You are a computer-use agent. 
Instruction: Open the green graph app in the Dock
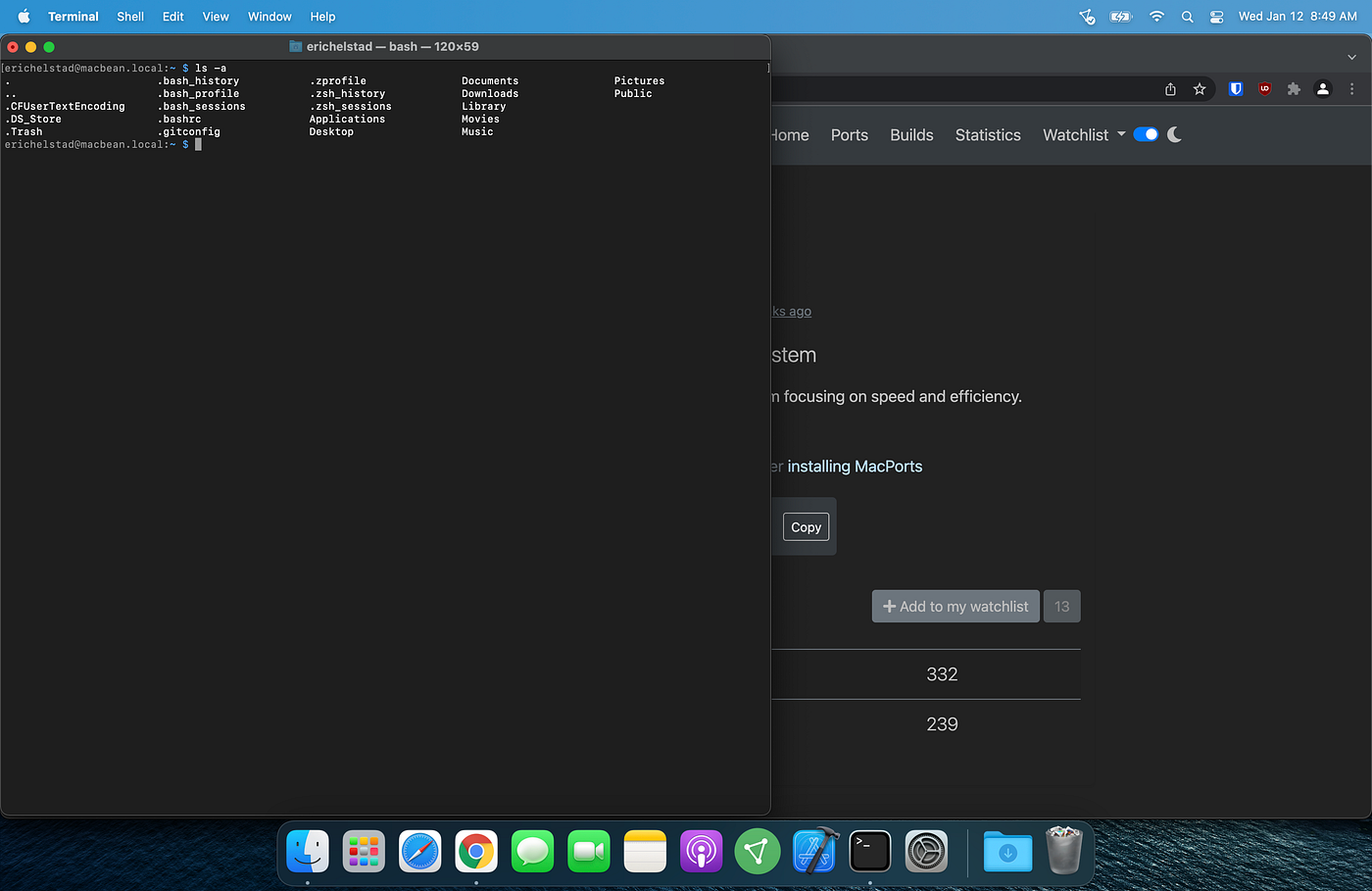click(758, 851)
